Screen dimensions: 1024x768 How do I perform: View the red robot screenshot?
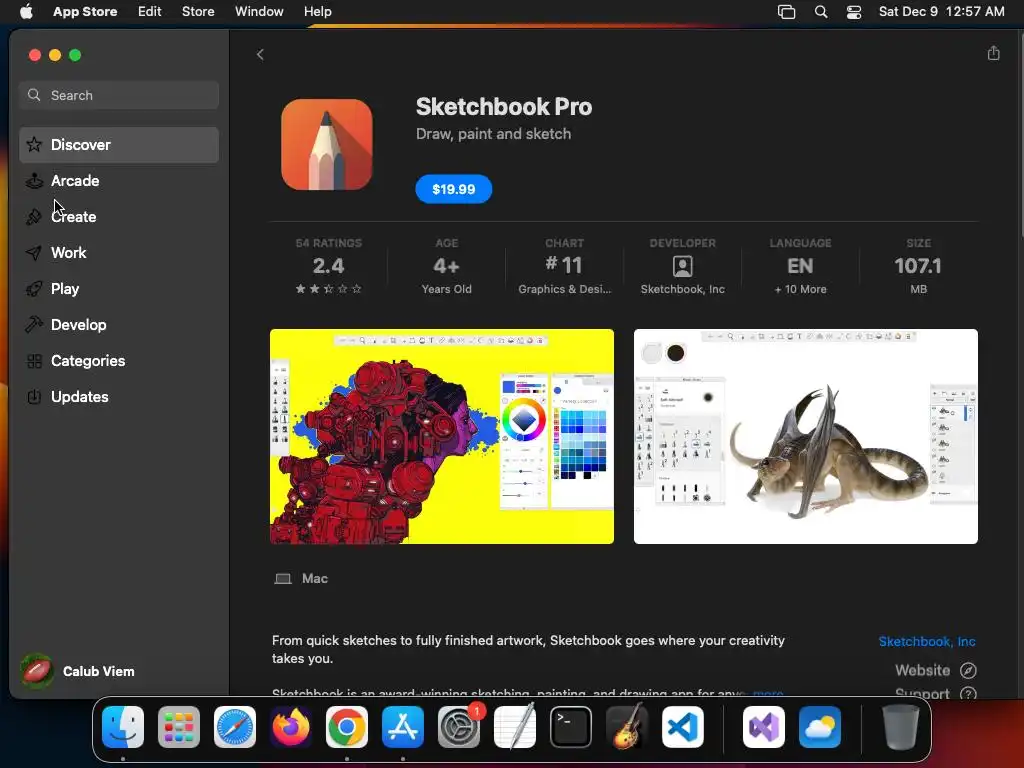pyautogui.click(x=441, y=436)
